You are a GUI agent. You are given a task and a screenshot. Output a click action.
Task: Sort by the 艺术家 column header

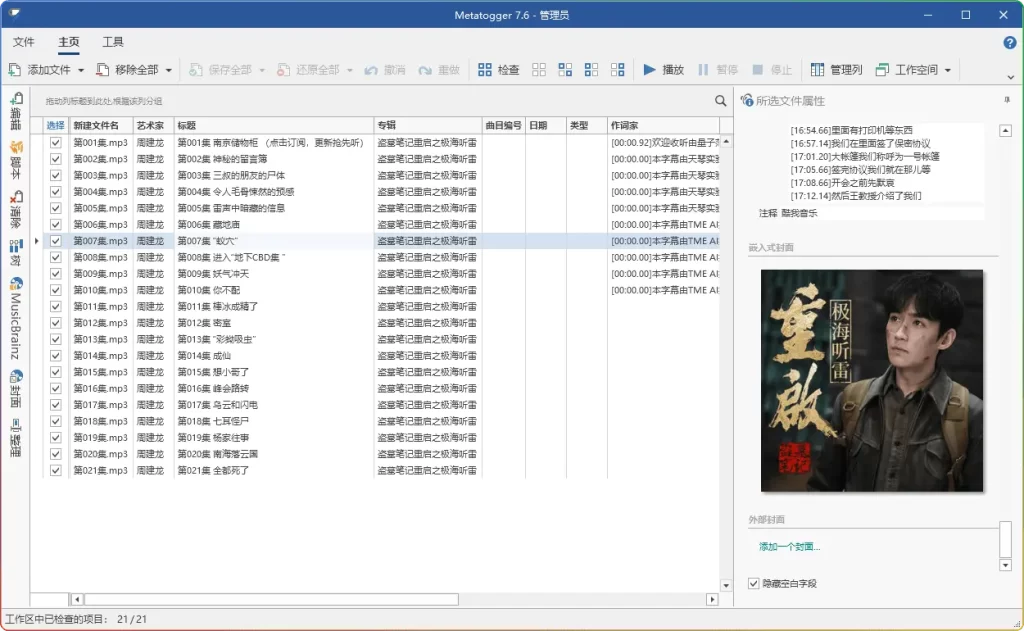[153, 125]
